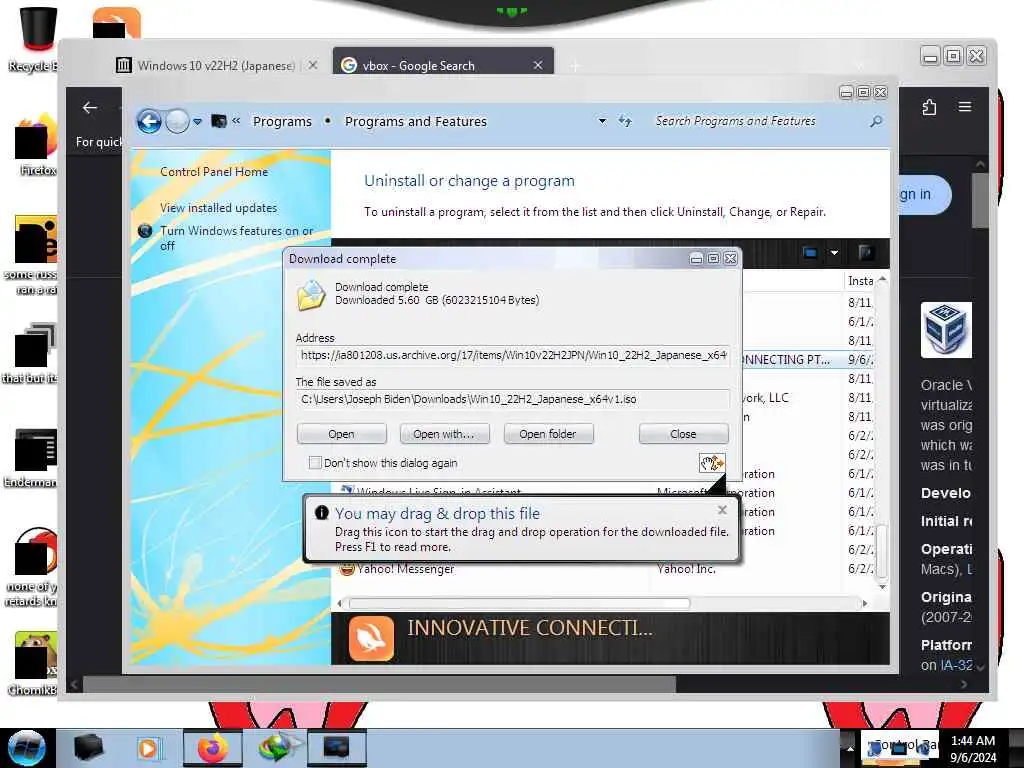Viewport: 1024px width, 768px height.
Task: Open the Firefox hamburger menu
Action: [965, 107]
